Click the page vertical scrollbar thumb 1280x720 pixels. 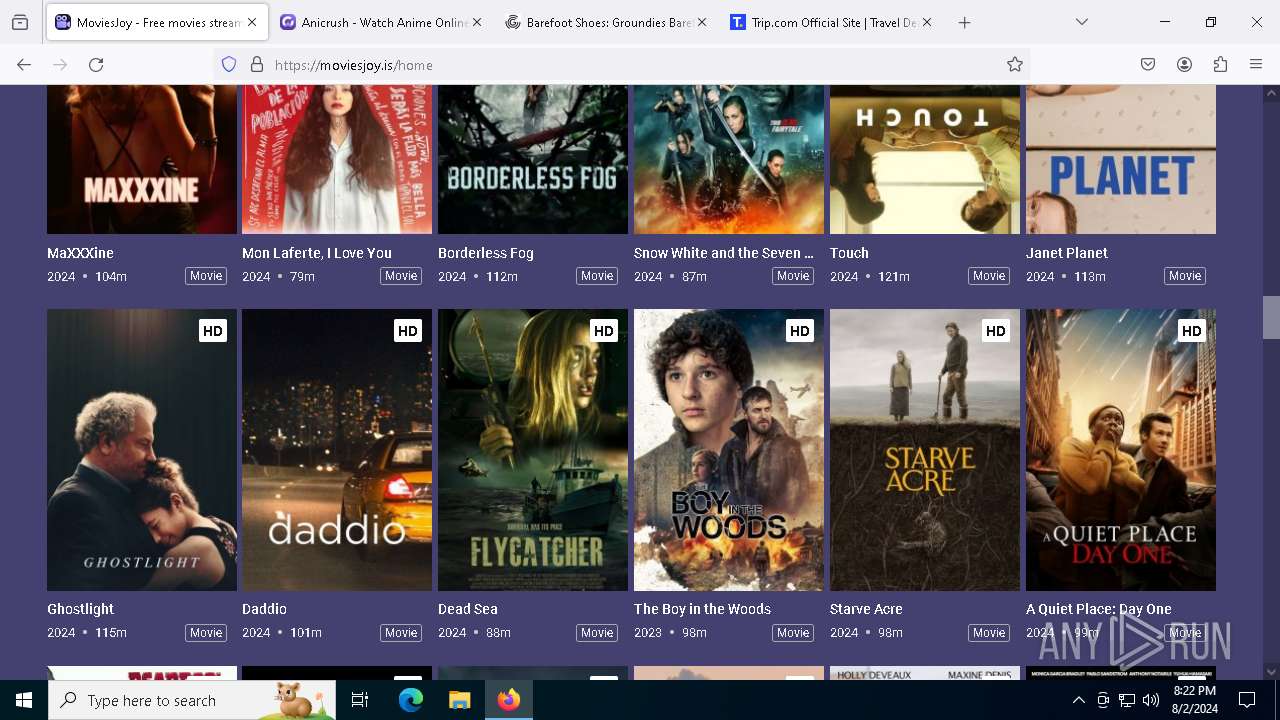pyautogui.click(x=1271, y=318)
